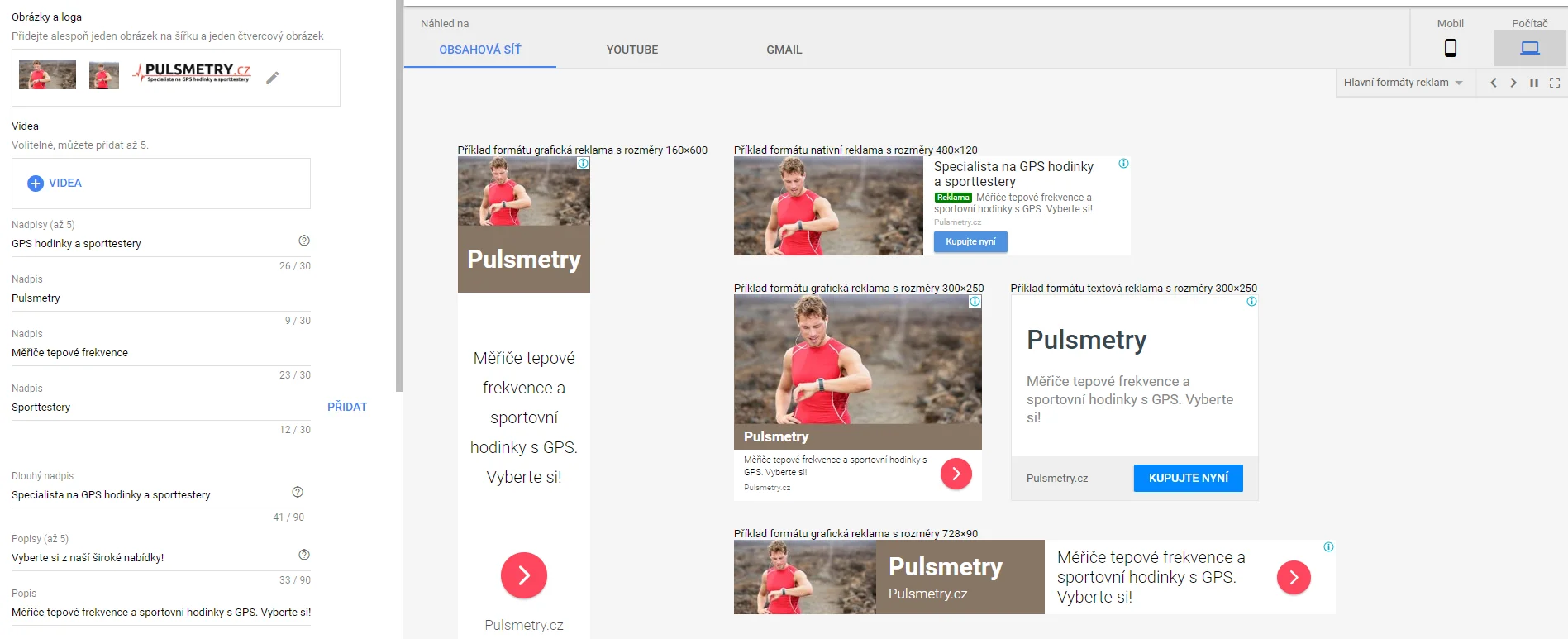This screenshot has height=639, width=1568.
Task: Switch to the GMAIL tab
Action: point(784,50)
